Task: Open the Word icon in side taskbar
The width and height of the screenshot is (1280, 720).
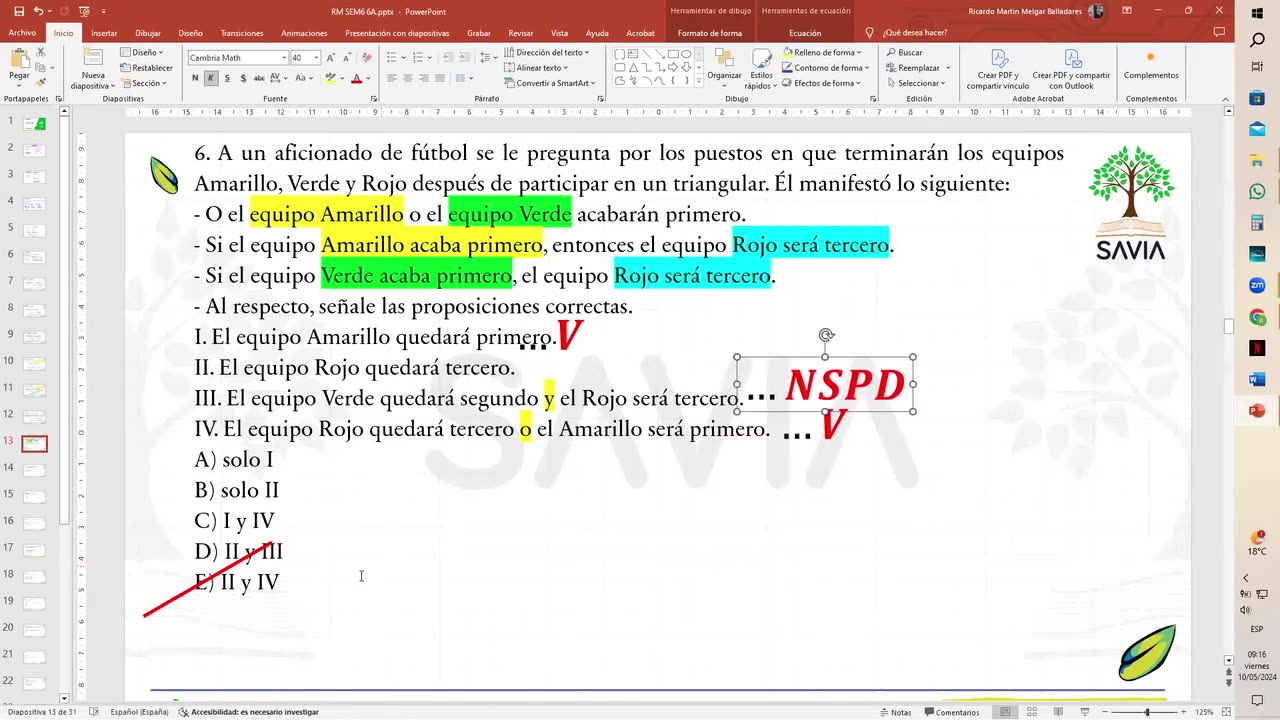Action: click(x=1257, y=380)
